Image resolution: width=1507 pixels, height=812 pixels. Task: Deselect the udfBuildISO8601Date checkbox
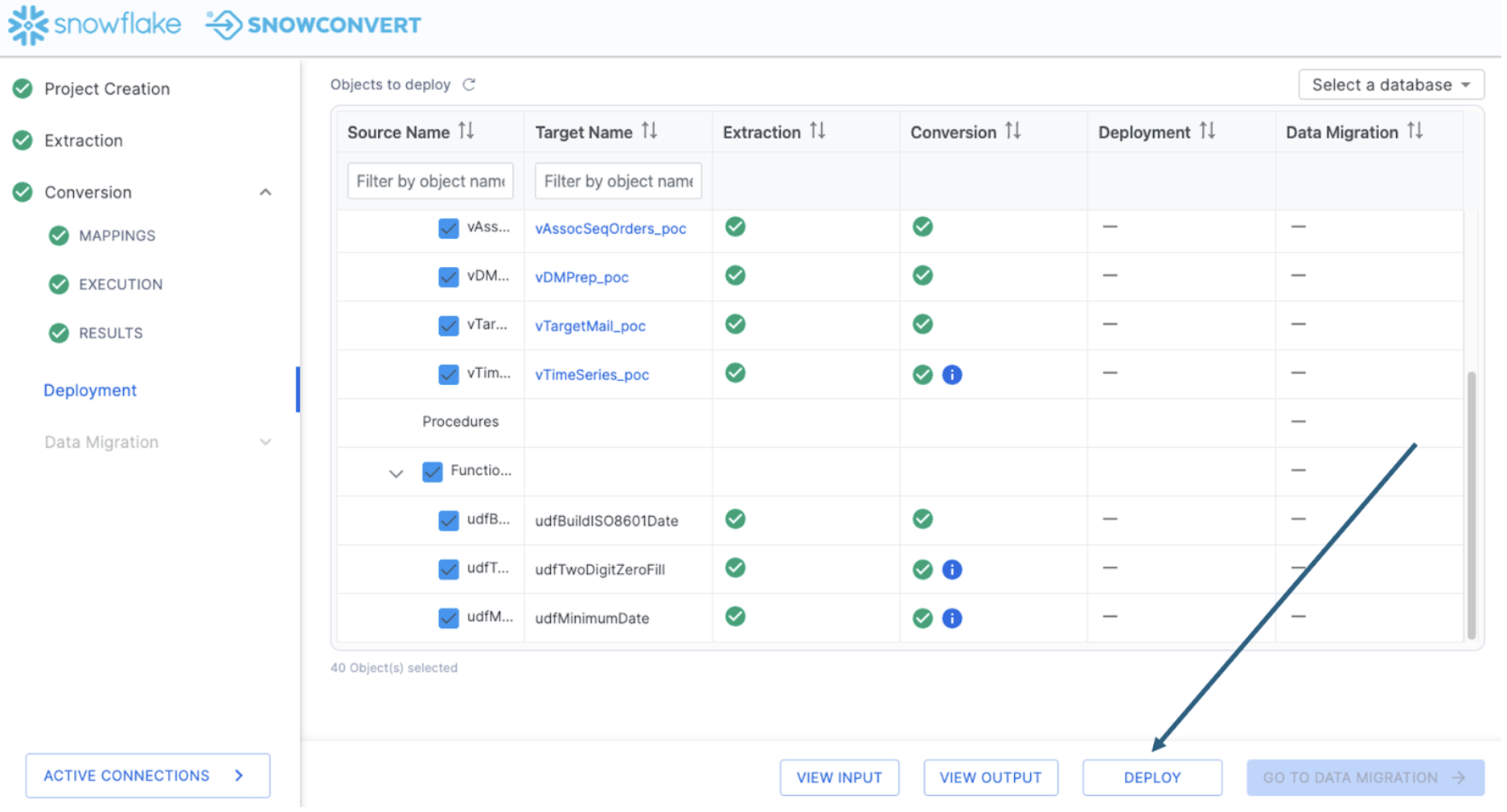click(x=449, y=520)
